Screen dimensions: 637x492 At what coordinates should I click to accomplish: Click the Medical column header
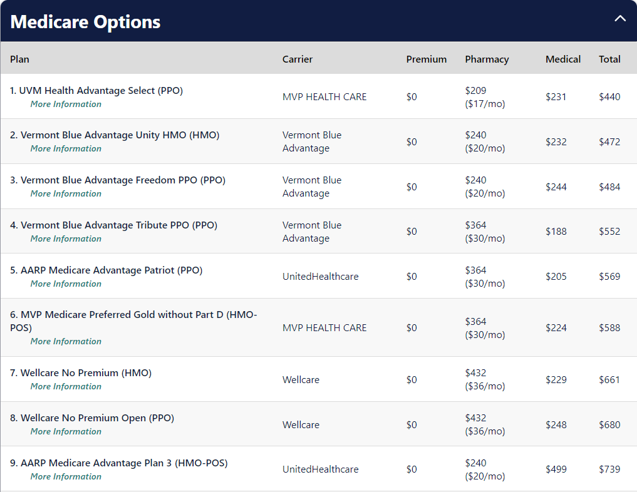(563, 59)
